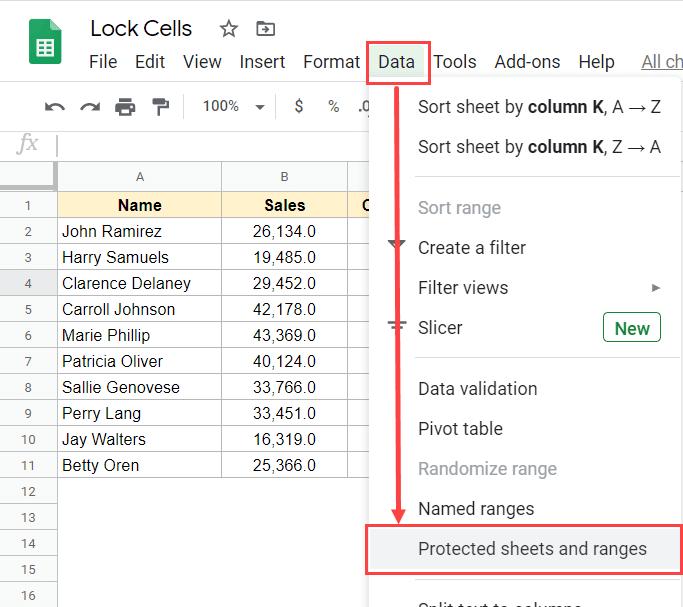Select row 12 header

[x=28, y=491]
